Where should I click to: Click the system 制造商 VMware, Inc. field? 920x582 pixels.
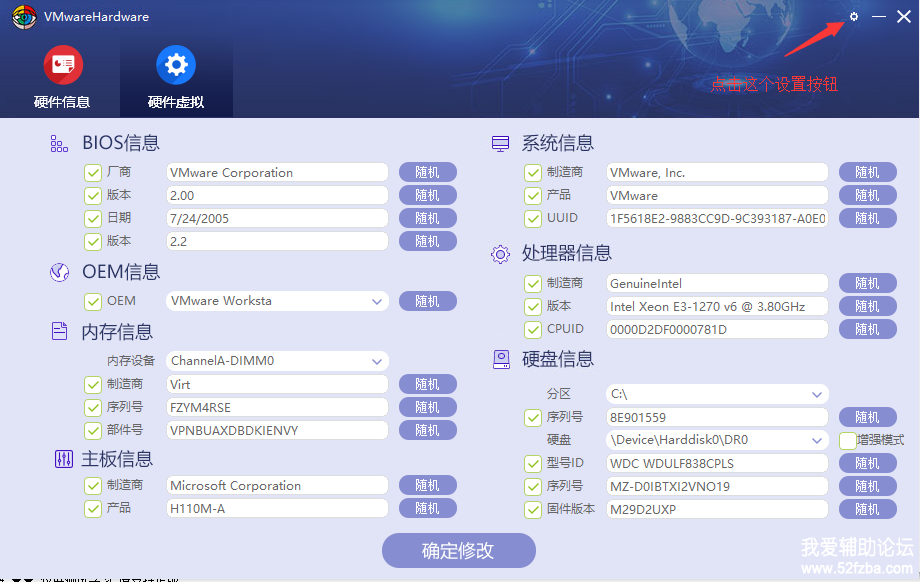point(717,172)
